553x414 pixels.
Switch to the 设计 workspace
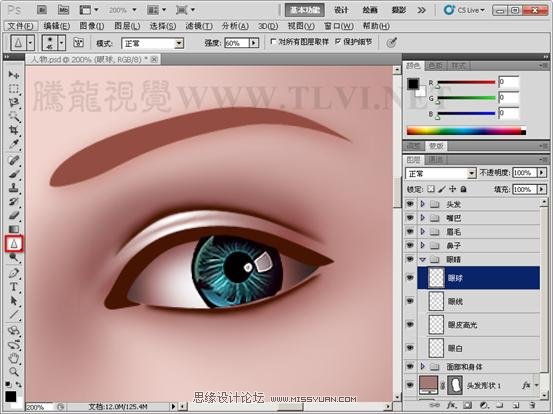click(x=341, y=10)
